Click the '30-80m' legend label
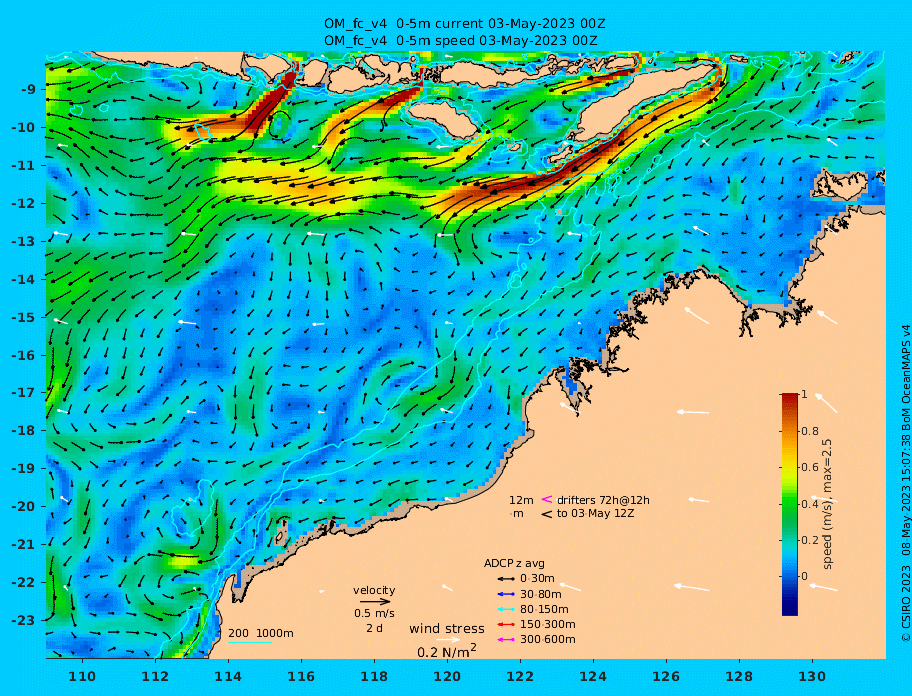The height and width of the screenshot is (696, 912). click(540, 594)
